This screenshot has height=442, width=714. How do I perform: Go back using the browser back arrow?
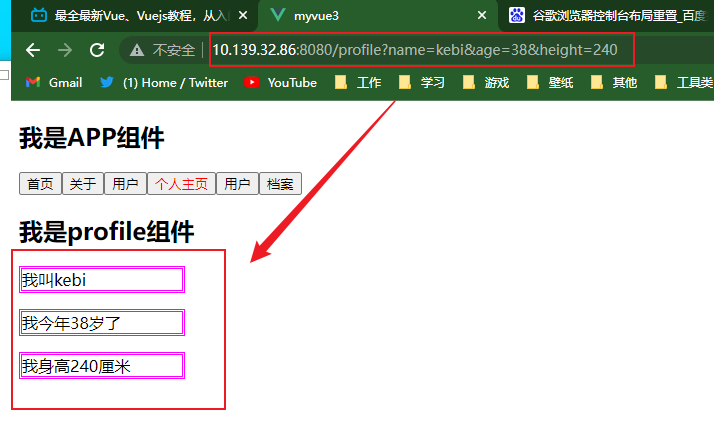coord(33,50)
